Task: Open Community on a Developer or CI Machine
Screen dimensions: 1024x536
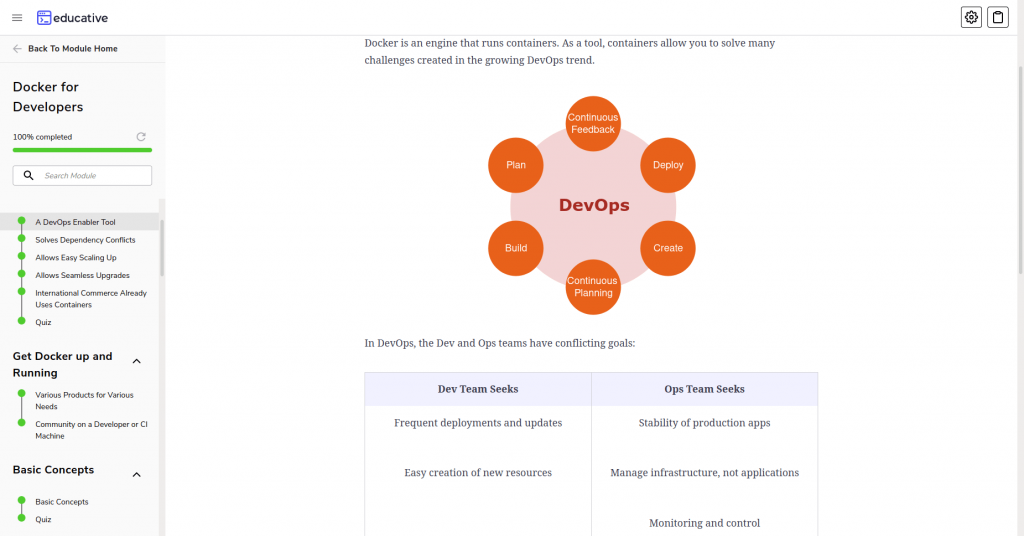Action: (91, 430)
